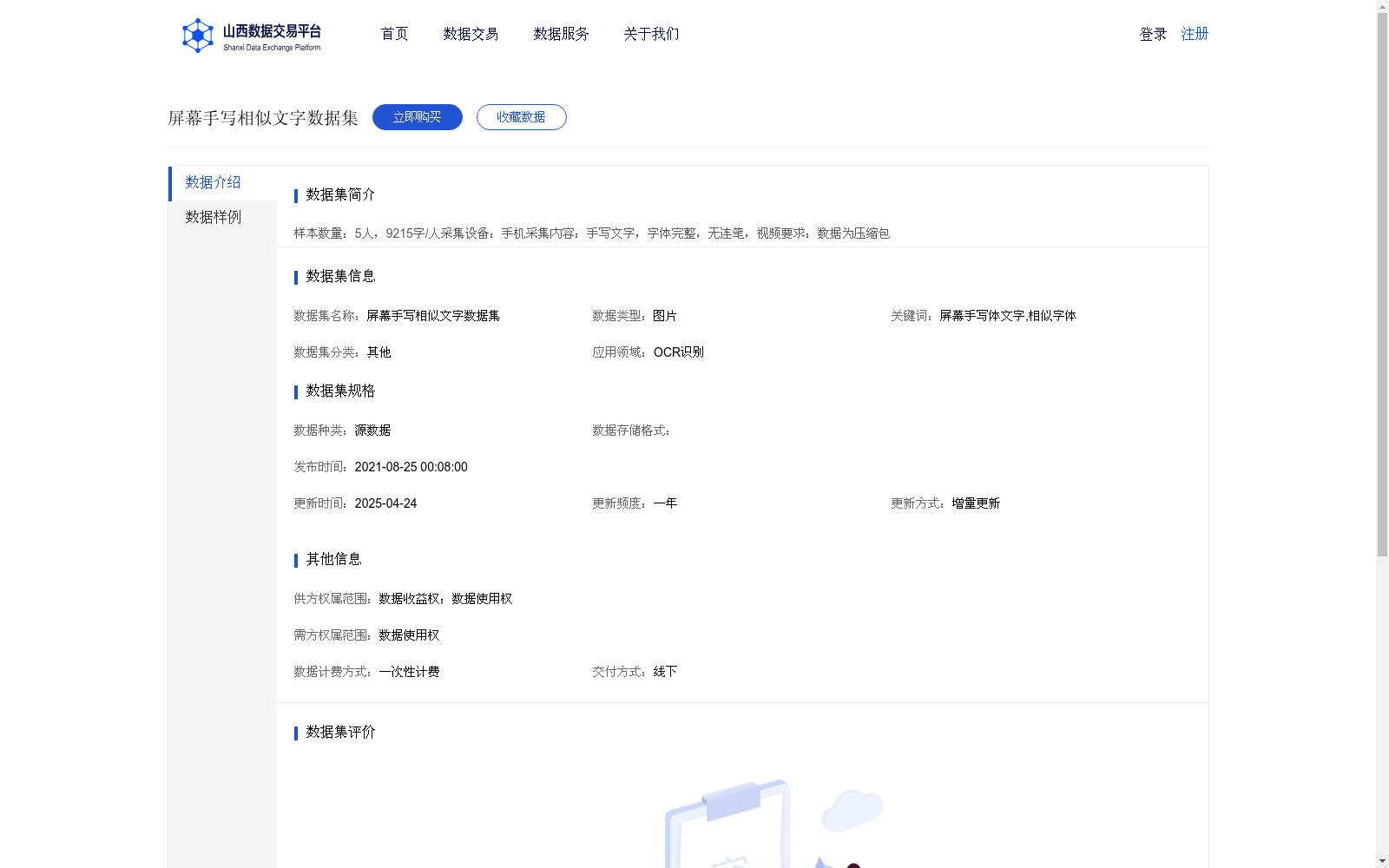The height and width of the screenshot is (868, 1389).
Task: Click the 一次性计费 billing method value
Action: coord(409,672)
